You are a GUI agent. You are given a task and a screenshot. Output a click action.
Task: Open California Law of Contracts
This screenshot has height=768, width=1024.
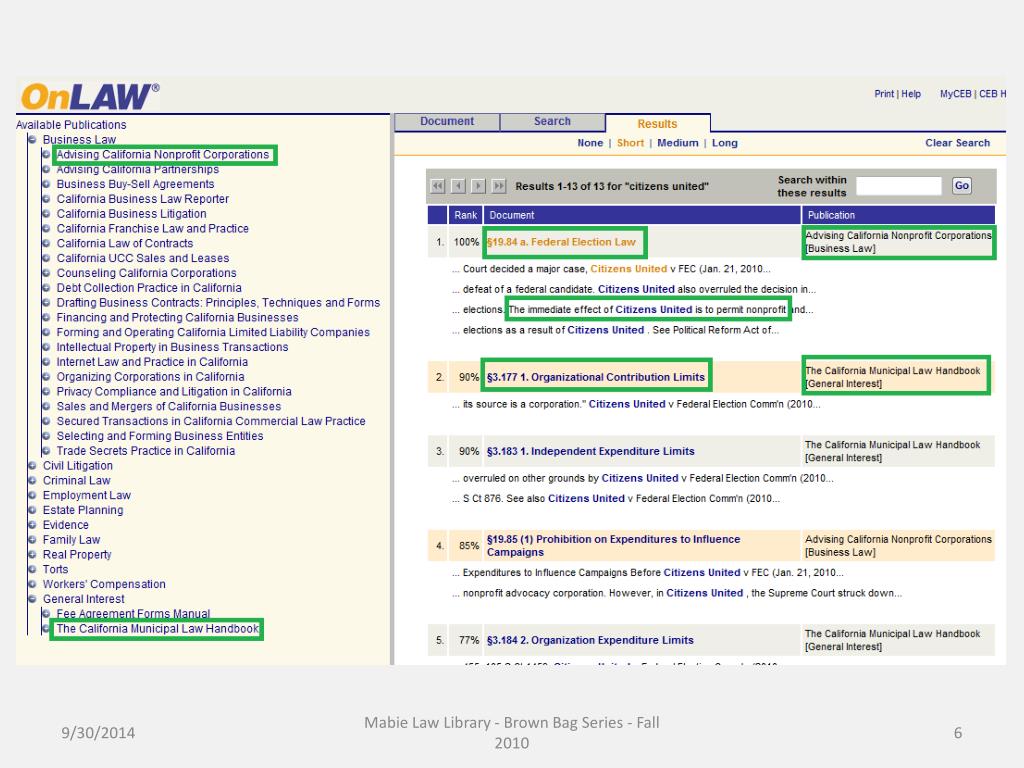click(125, 244)
